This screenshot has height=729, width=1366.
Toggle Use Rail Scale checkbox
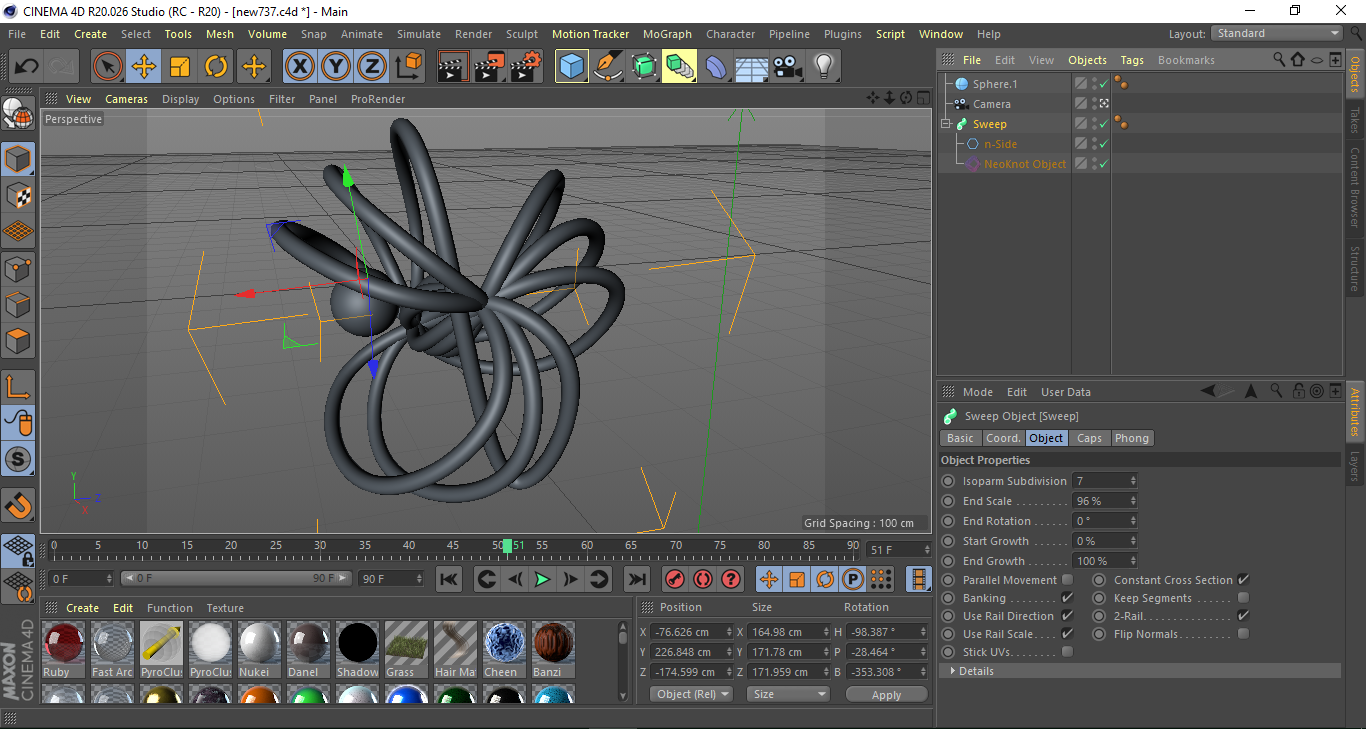(1067, 634)
